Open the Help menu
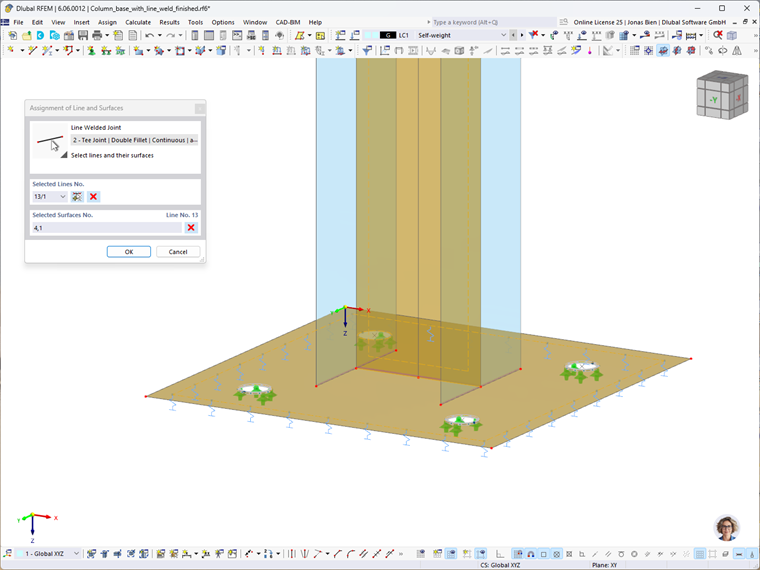Viewport: 760px width, 570px height. click(315, 22)
